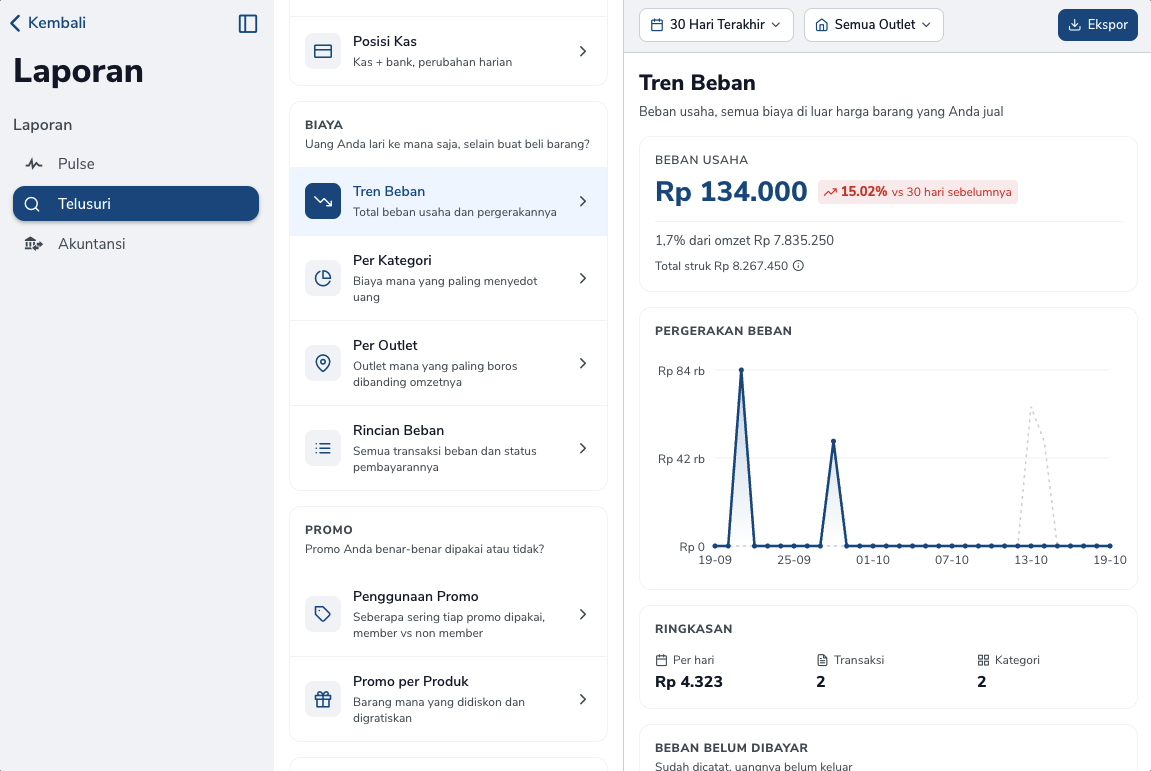Click the Rp 4.323 per hari value
The height and width of the screenshot is (771, 1151).
(x=689, y=682)
